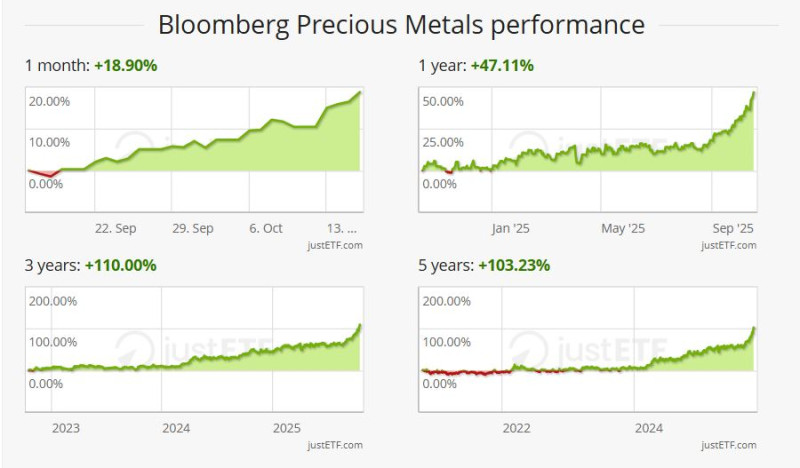Screen dimensions: 800x468
Task: Click the justETF watermark logo in 5 years chart
Action: coord(590,350)
